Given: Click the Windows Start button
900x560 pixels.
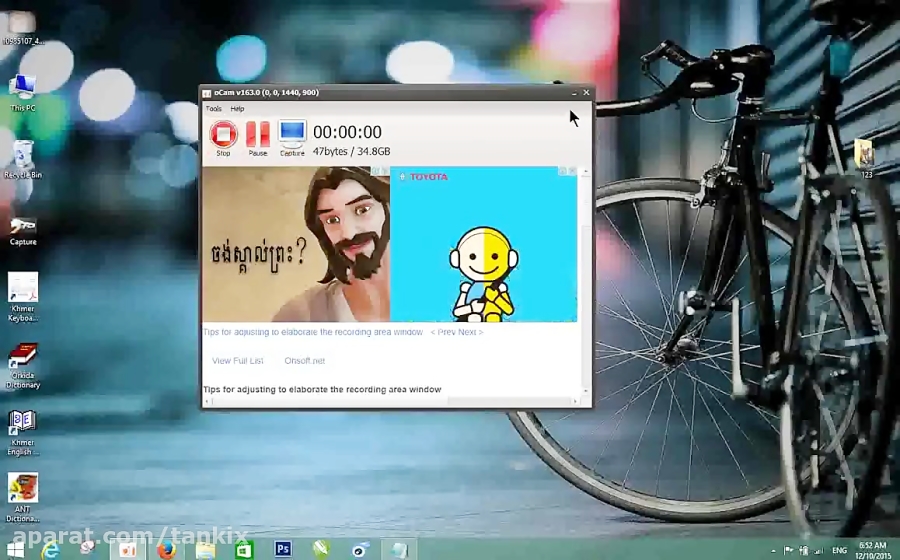Looking at the screenshot, I should 15,549.
